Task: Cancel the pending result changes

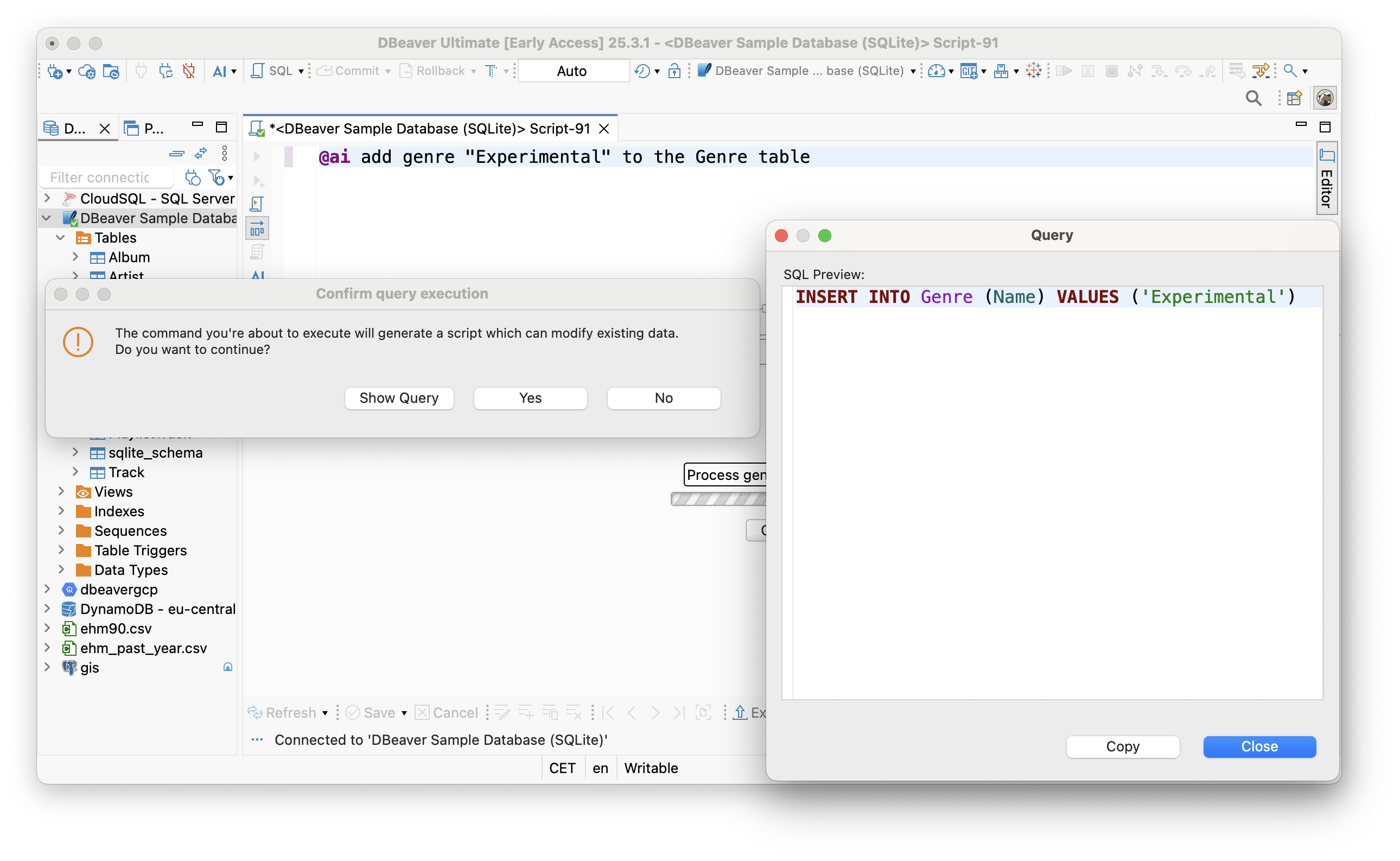Action: tap(447, 712)
